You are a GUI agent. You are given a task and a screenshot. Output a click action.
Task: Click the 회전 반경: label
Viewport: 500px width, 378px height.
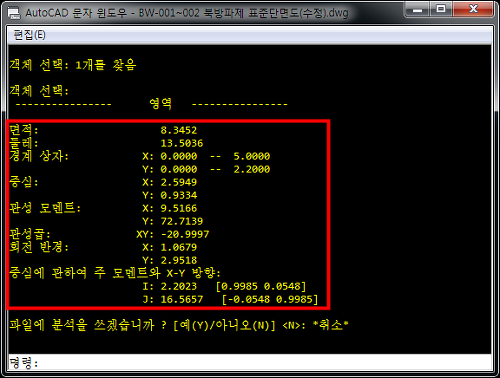[39, 247]
